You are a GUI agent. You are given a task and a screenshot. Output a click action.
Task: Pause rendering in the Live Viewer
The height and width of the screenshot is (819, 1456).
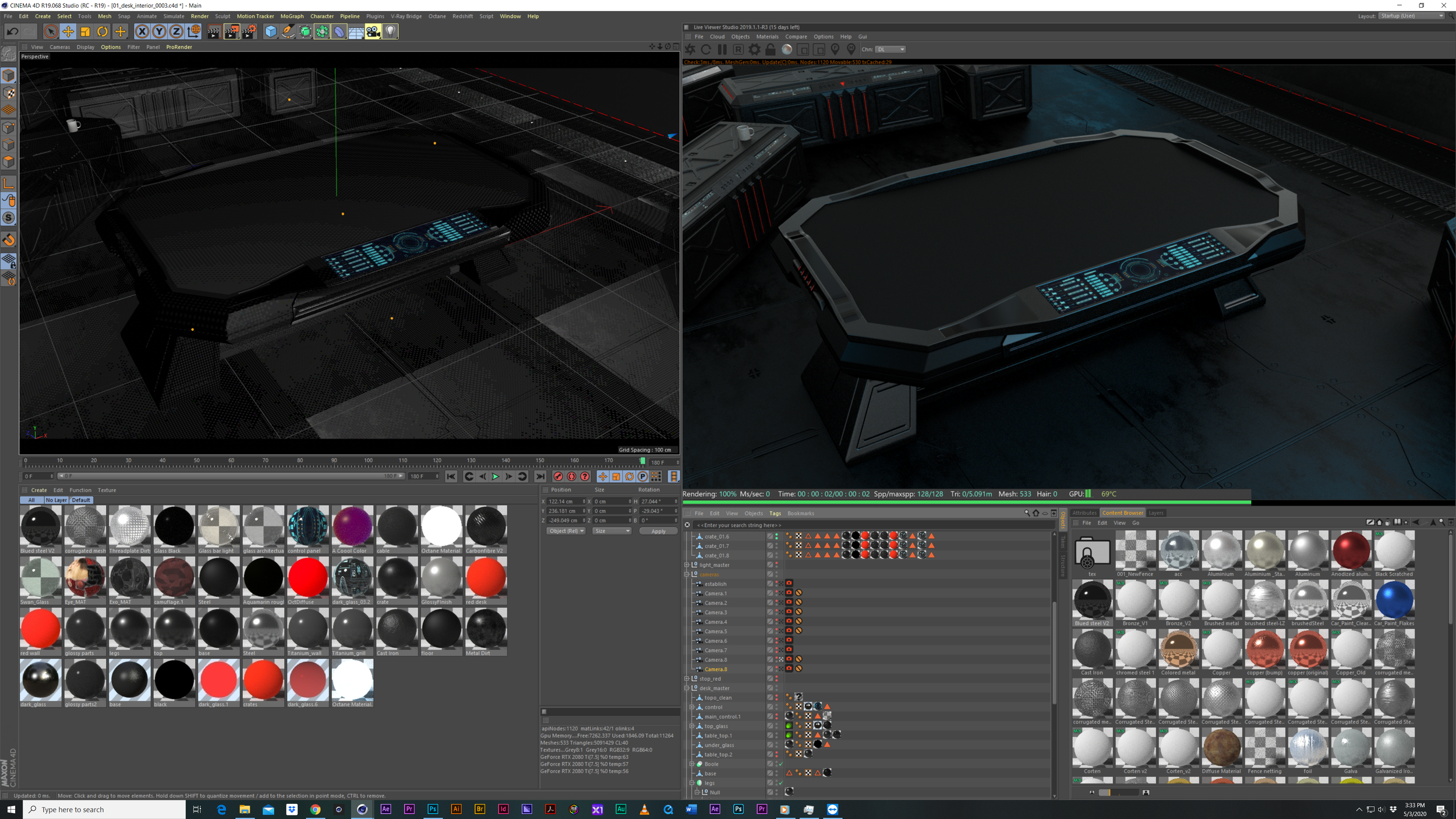[x=722, y=50]
